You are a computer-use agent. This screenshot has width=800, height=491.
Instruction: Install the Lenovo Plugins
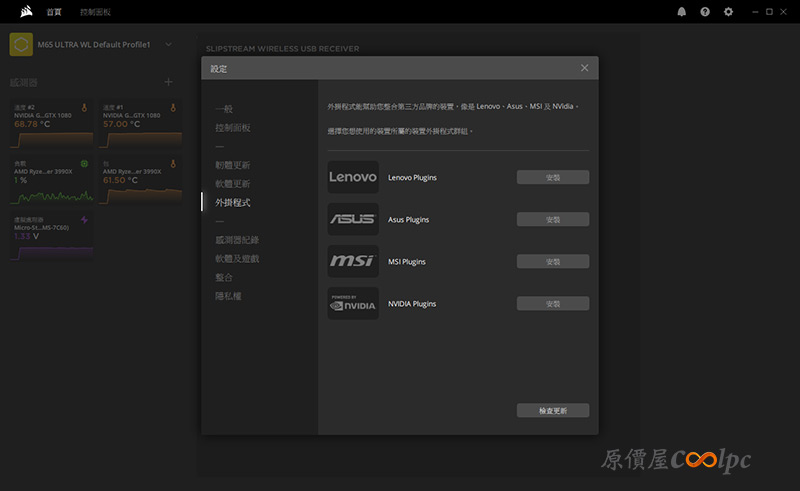(x=553, y=177)
